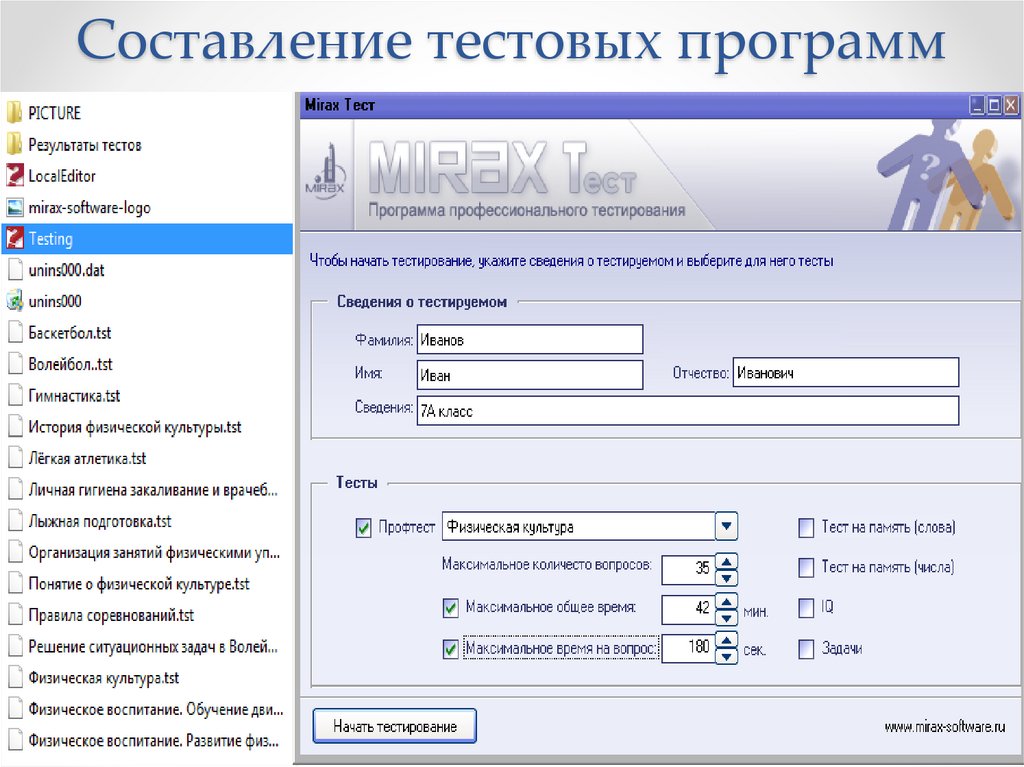Select Физическая культура.tst file name
Screen dimensions: 1024x767
pyautogui.click(x=104, y=677)
